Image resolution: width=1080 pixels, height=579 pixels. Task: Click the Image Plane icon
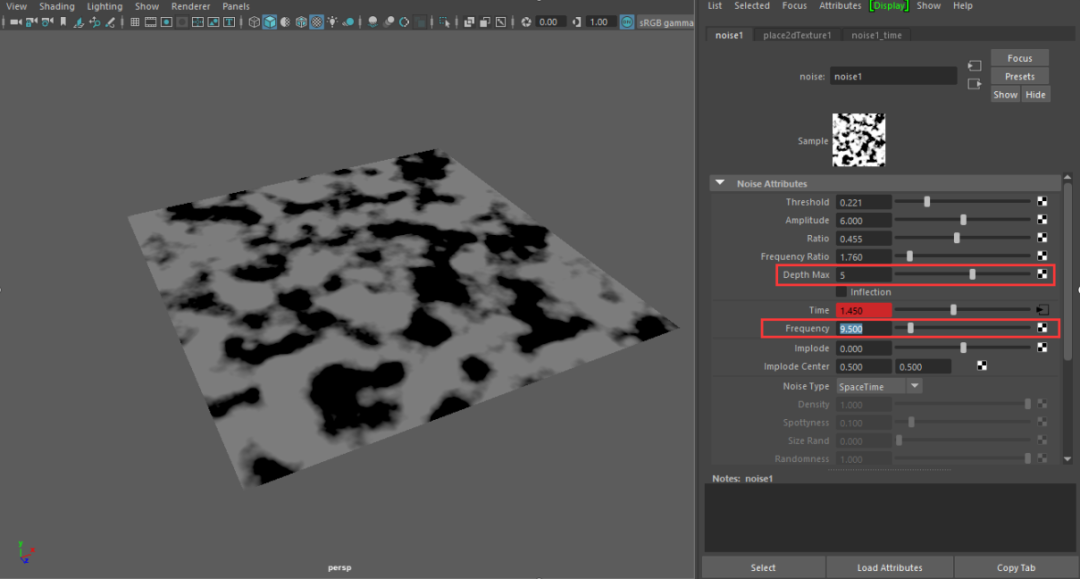[x=79, y=22]
